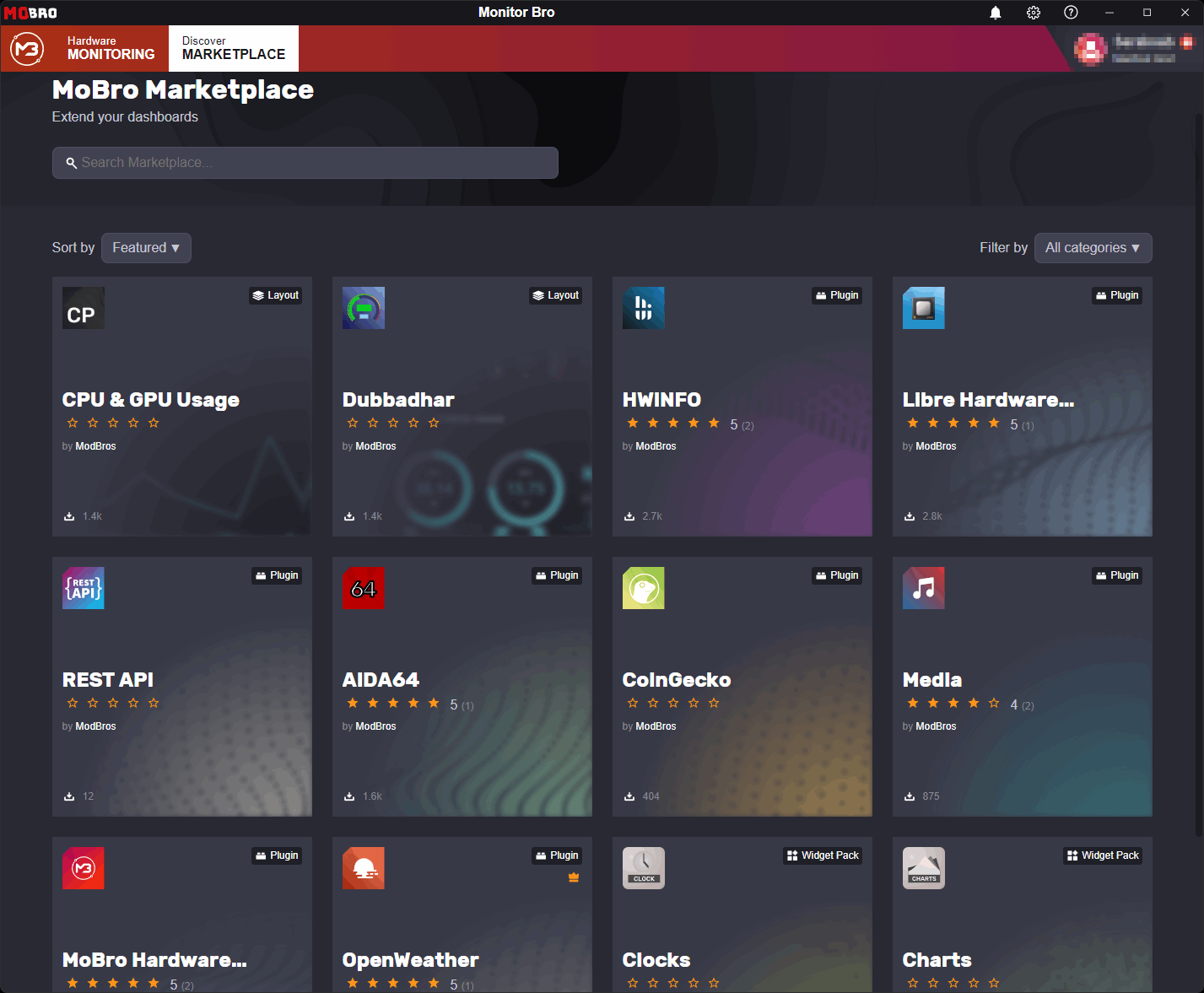Open the Charts widget pack title
The height and width of the screenshot is (993, 1204).
(x=937, y=960)
